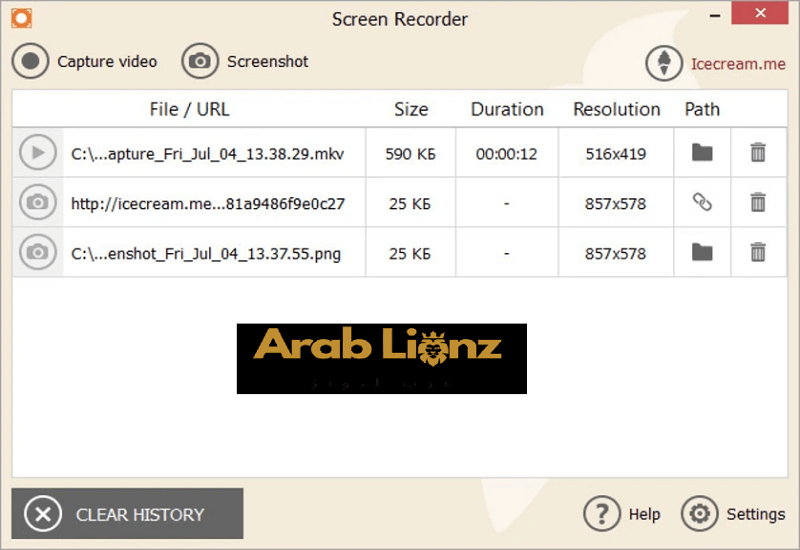Delete the 13.37.55.png screenshot entry
The height and width of the screenshot is (550, 800).
pyautogui.click(x=758, y=252)
